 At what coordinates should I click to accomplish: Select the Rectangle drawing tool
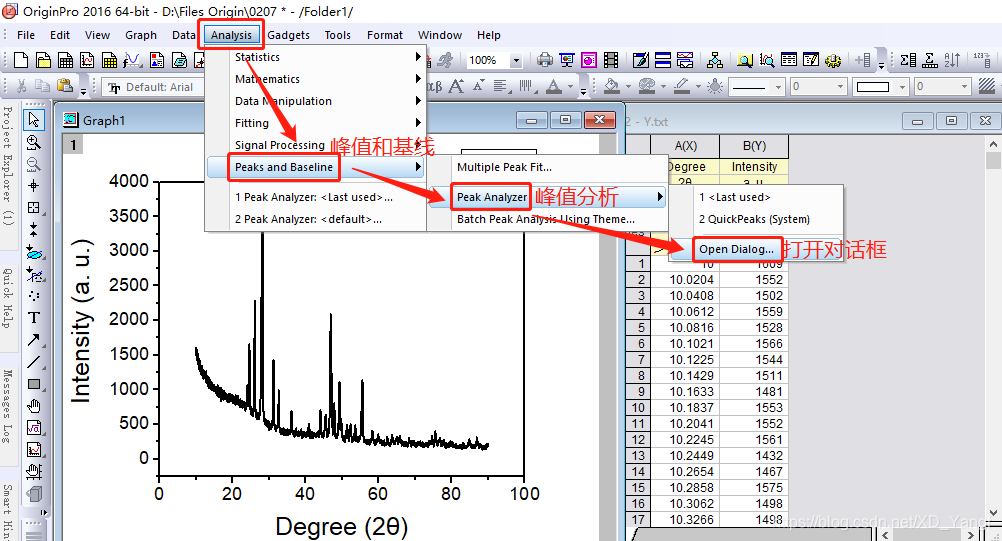tap(34, 384)
